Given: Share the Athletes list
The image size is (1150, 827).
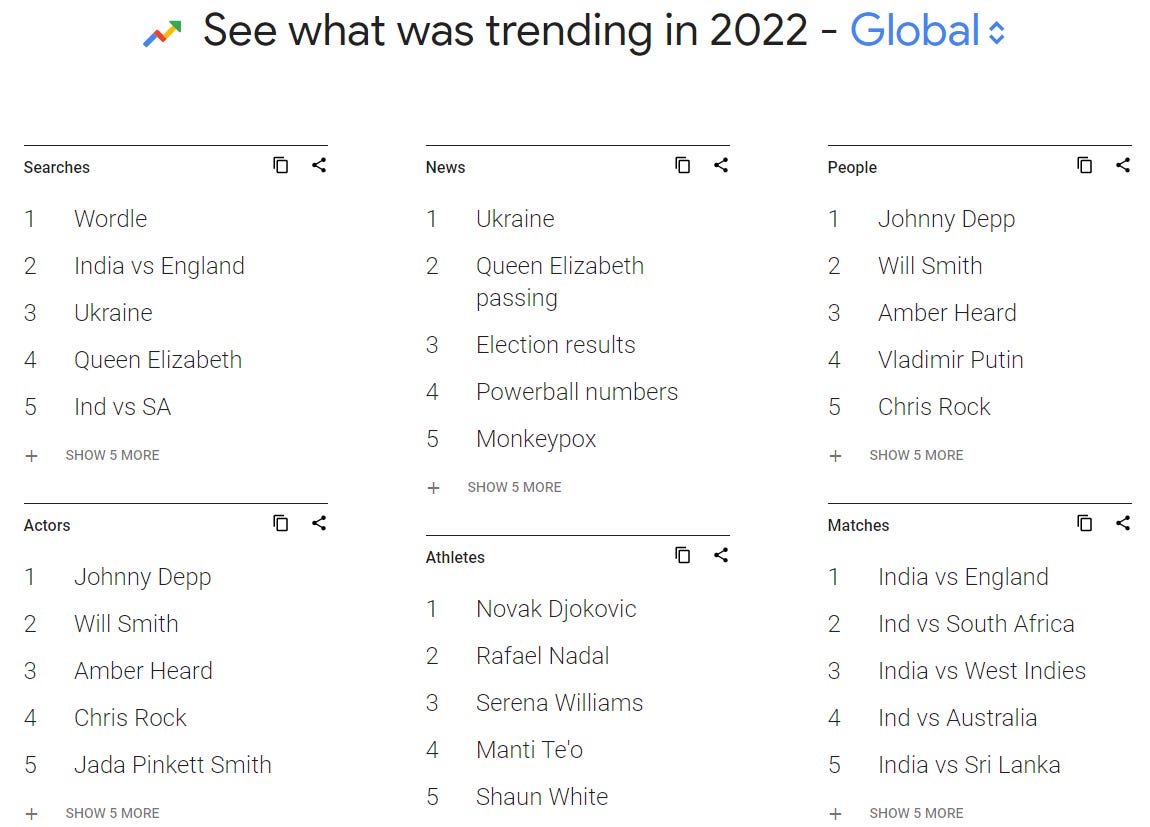Looking at the screenshot, I should click(721, 556).
